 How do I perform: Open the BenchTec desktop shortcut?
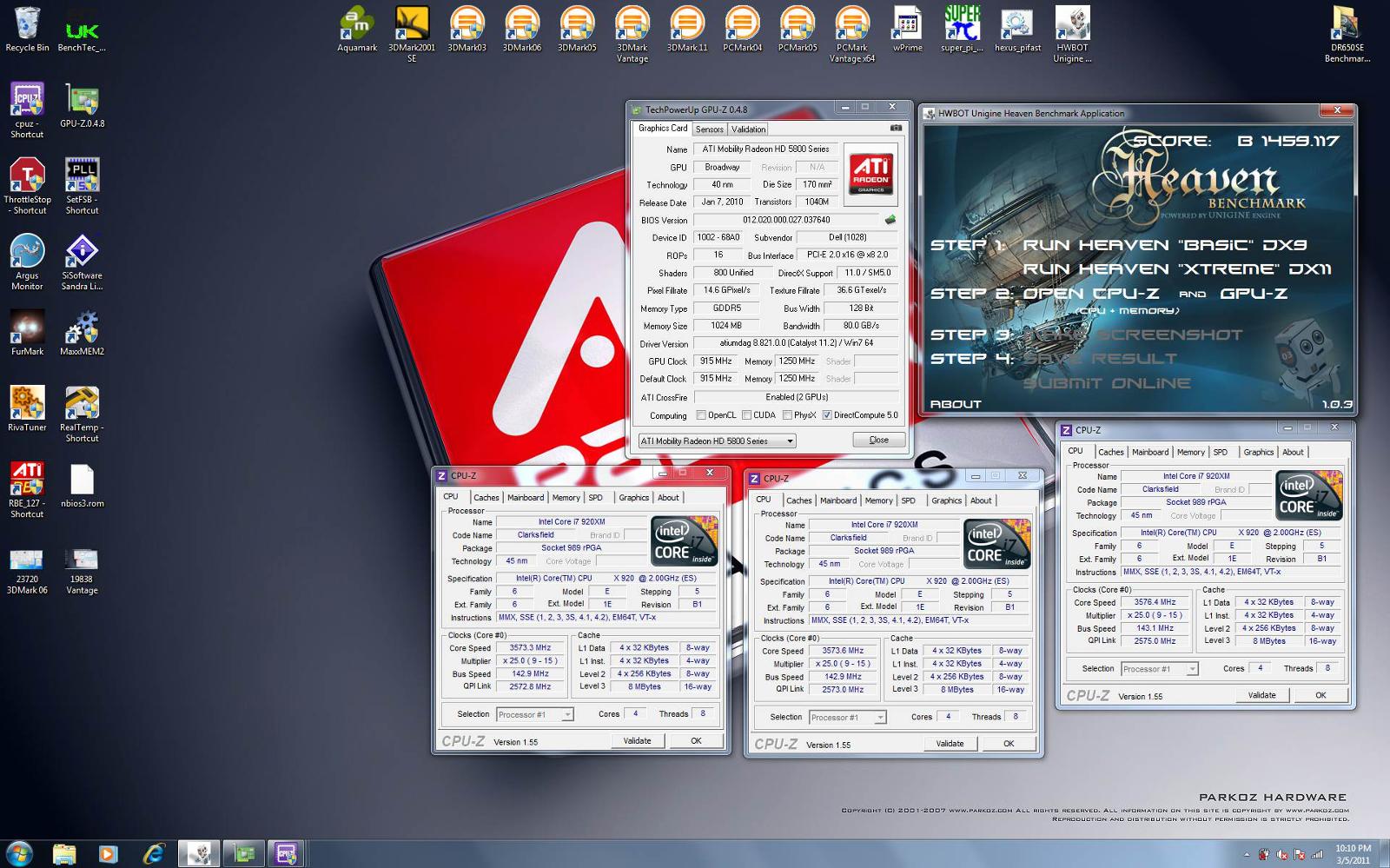coord(82,30)
